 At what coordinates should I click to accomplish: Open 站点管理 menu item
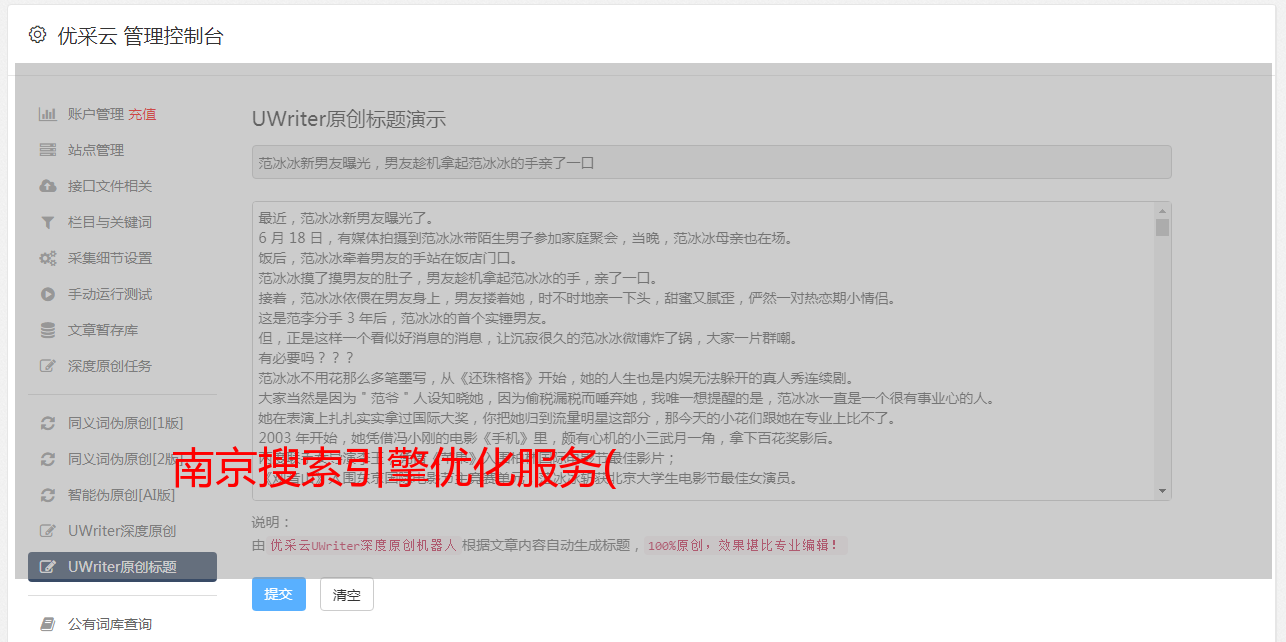[96, 150]
